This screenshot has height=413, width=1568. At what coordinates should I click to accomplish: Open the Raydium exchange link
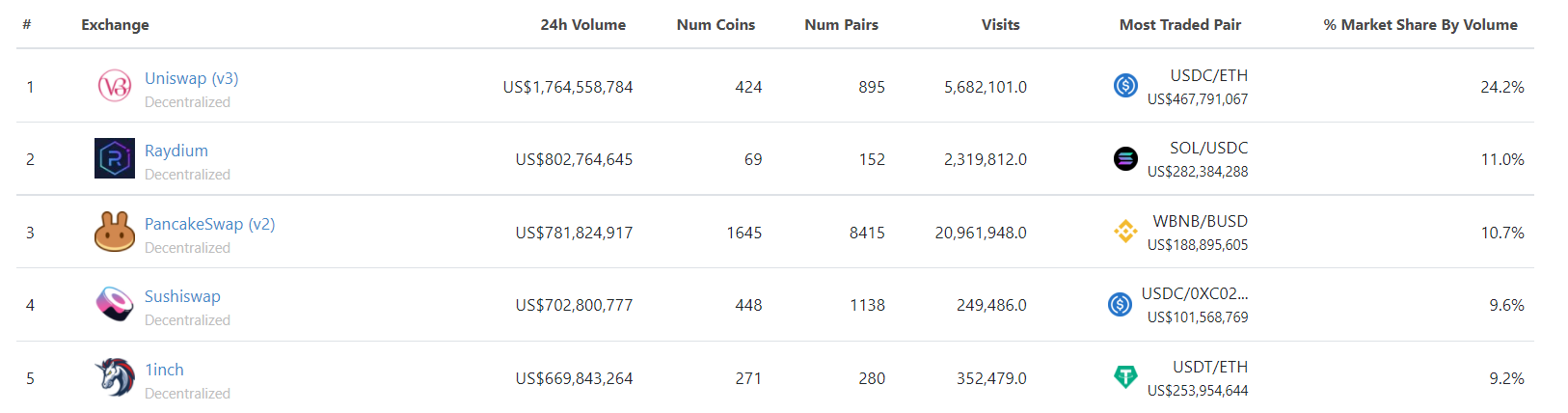coord(176,151)
